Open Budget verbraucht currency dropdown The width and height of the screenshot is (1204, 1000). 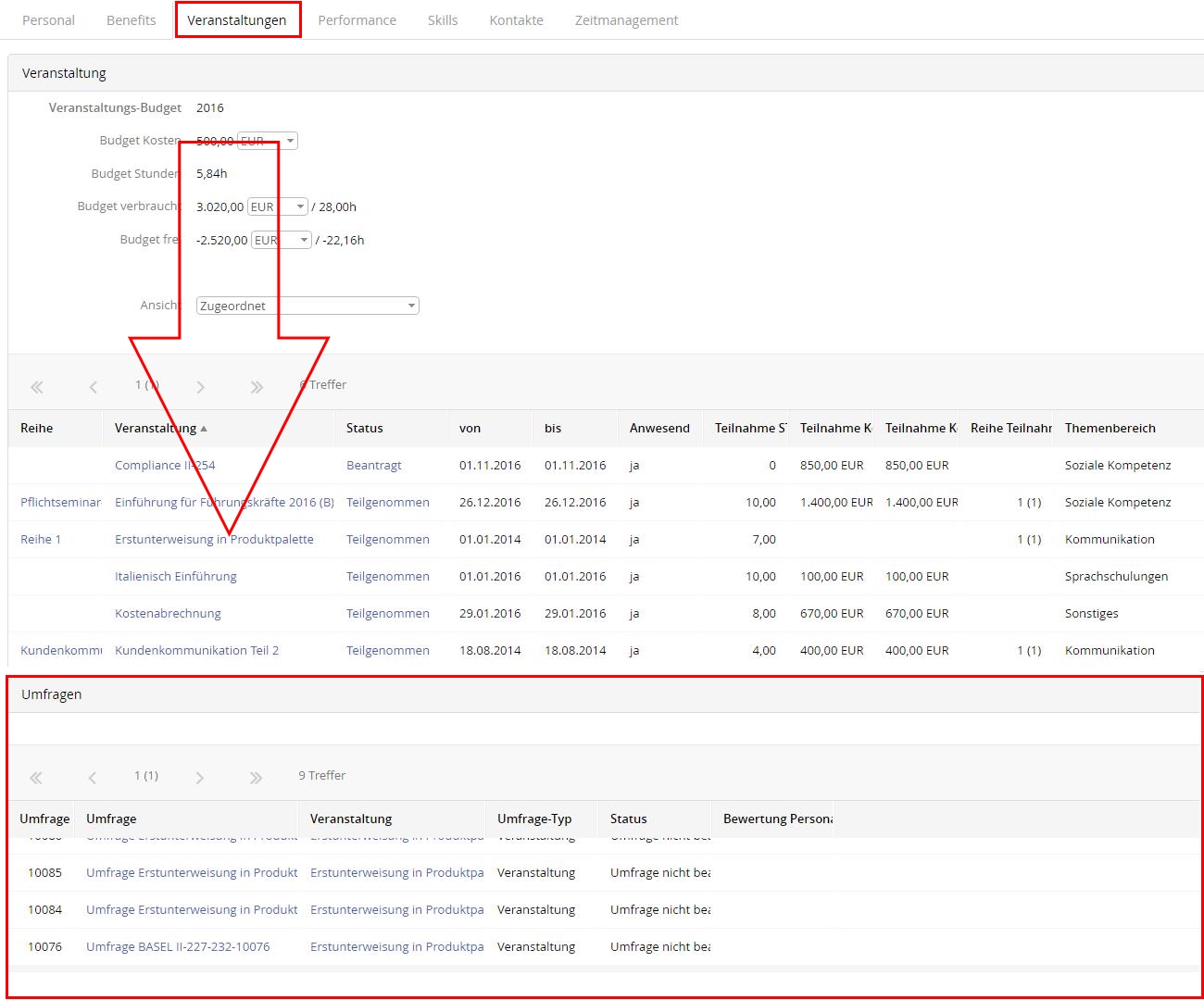click(x=277, y=206)
